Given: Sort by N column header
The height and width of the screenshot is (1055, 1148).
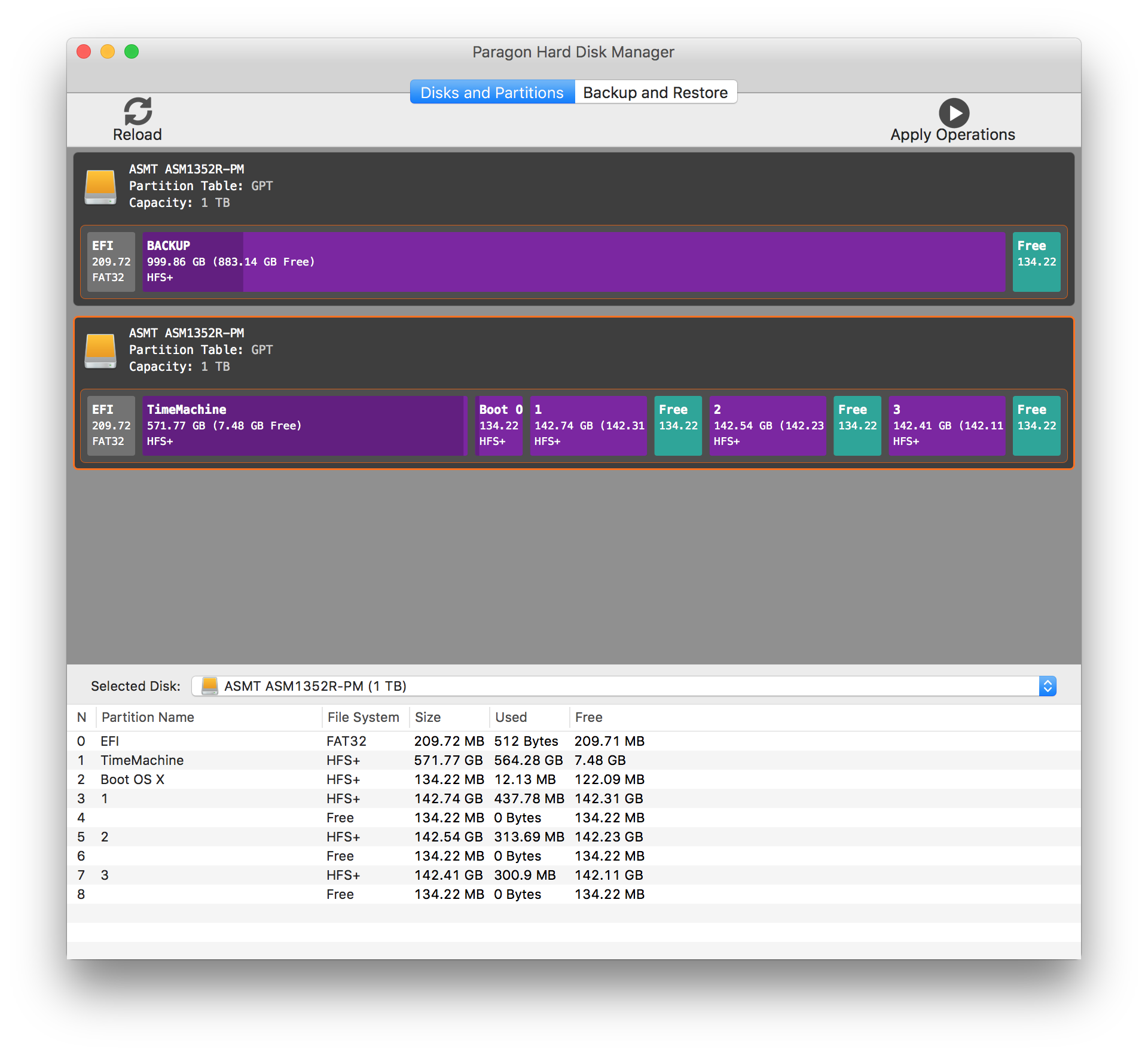Looking at the screenshot, I should pyautogui.click(x=82, y=717).
